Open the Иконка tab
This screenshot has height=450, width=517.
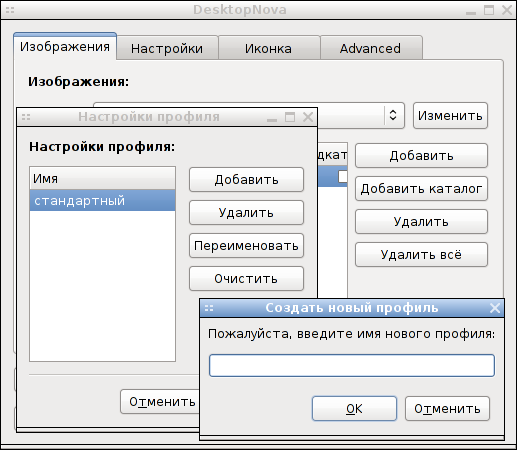269,49
